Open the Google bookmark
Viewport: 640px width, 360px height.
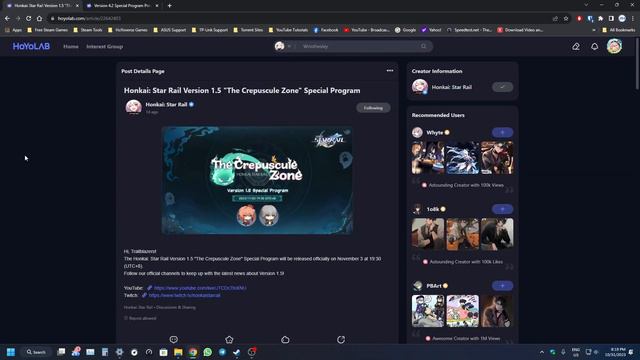click(x=405, y=30)
